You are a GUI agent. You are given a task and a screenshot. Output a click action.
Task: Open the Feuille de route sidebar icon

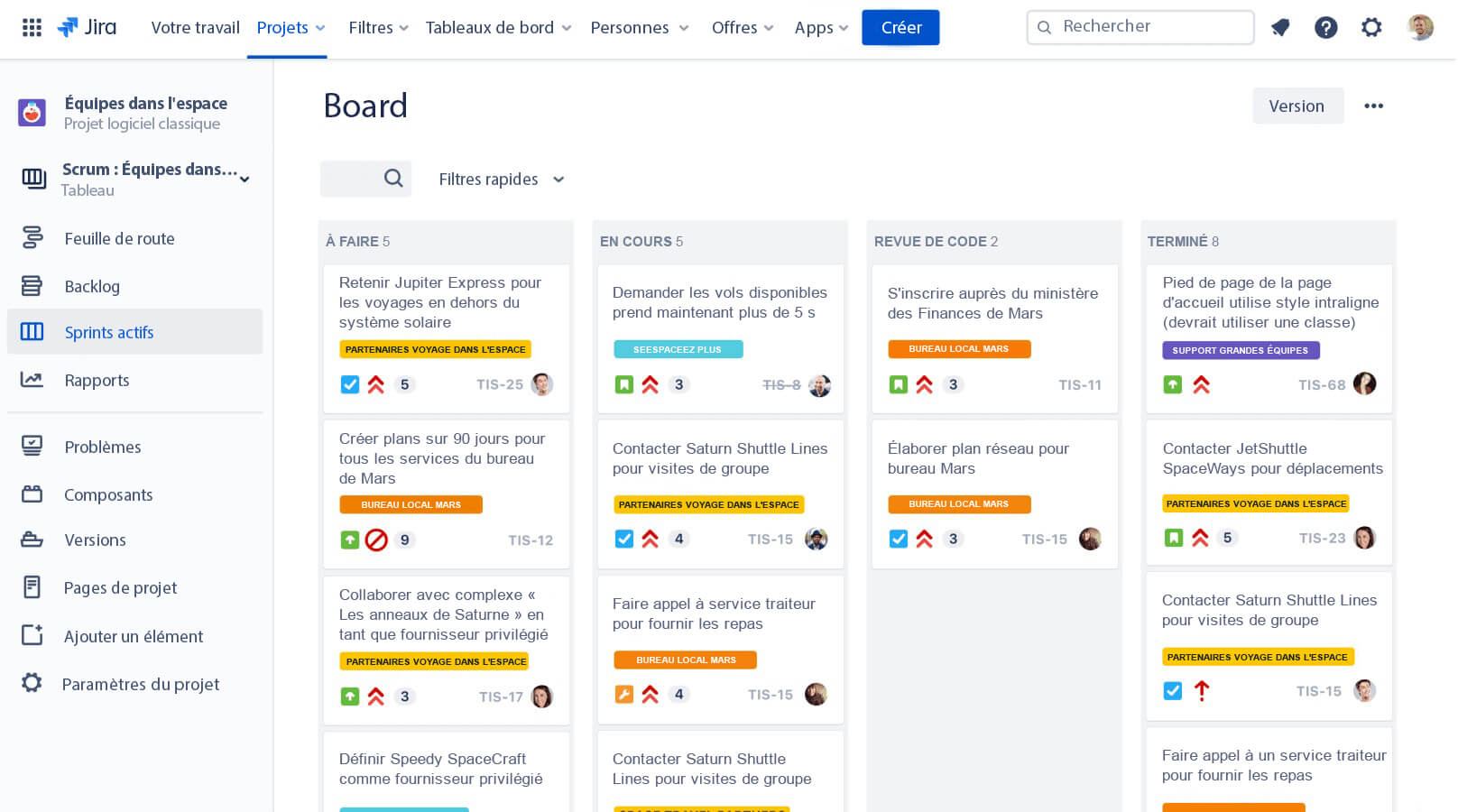32,238
